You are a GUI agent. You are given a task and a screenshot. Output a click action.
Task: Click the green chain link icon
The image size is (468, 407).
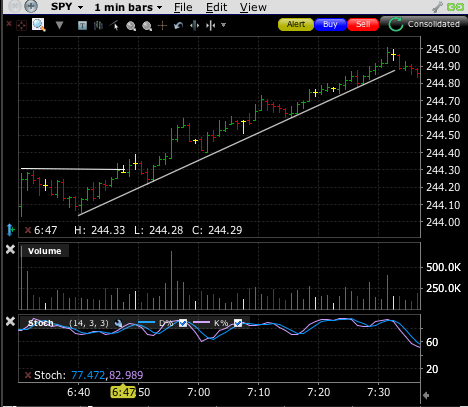click(x=455, y=7)
